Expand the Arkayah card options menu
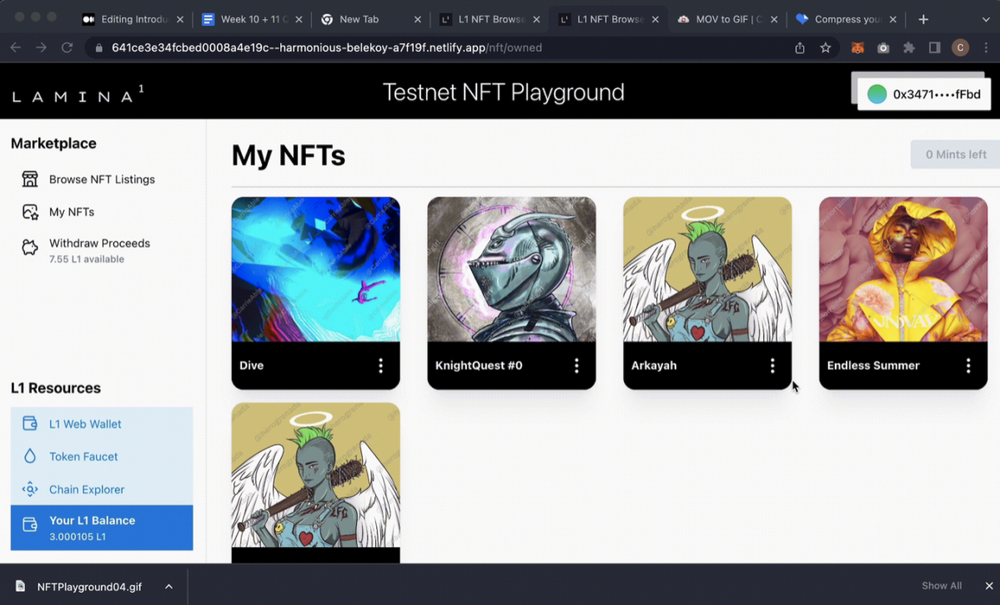1000x605 pixels. 772,365
